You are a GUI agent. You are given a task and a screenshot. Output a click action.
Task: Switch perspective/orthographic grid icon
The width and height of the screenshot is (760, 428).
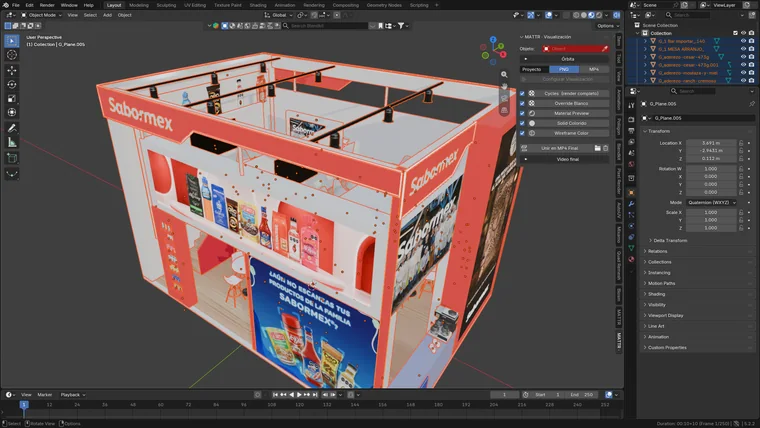tap(504, 110)
